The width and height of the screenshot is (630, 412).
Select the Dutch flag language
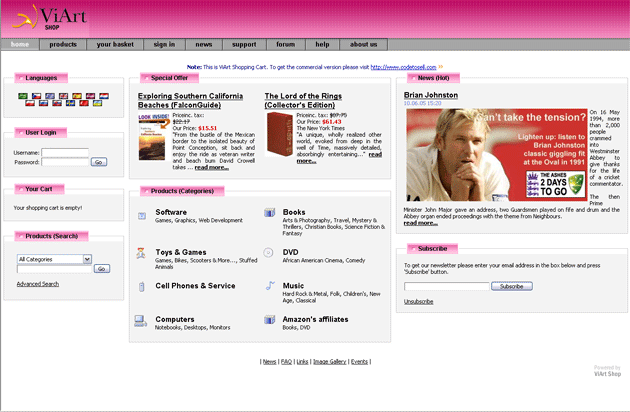pos(104,96)
